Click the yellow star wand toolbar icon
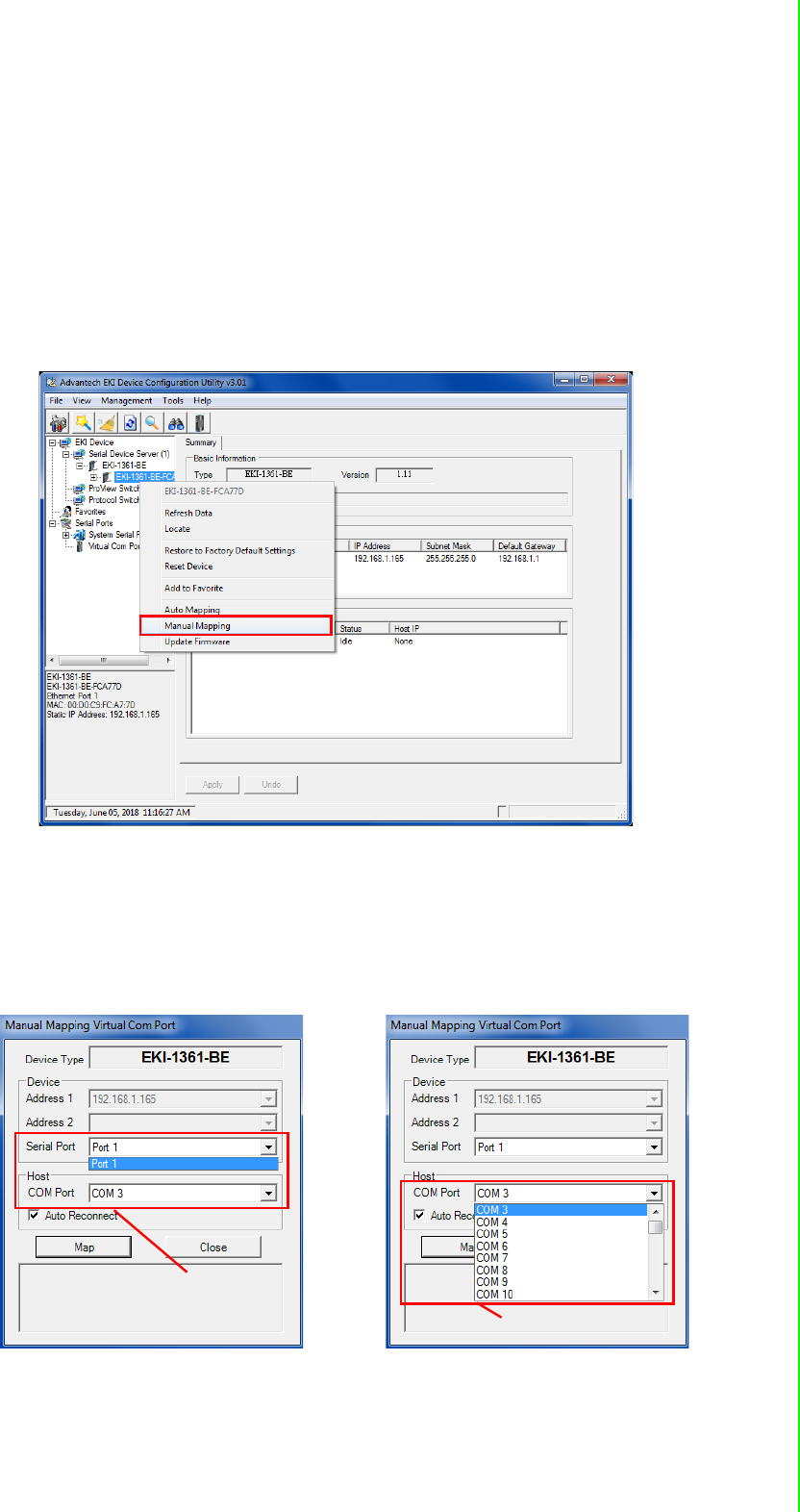Viewport: 800px width, 1512px height. [x=83, y=423]
